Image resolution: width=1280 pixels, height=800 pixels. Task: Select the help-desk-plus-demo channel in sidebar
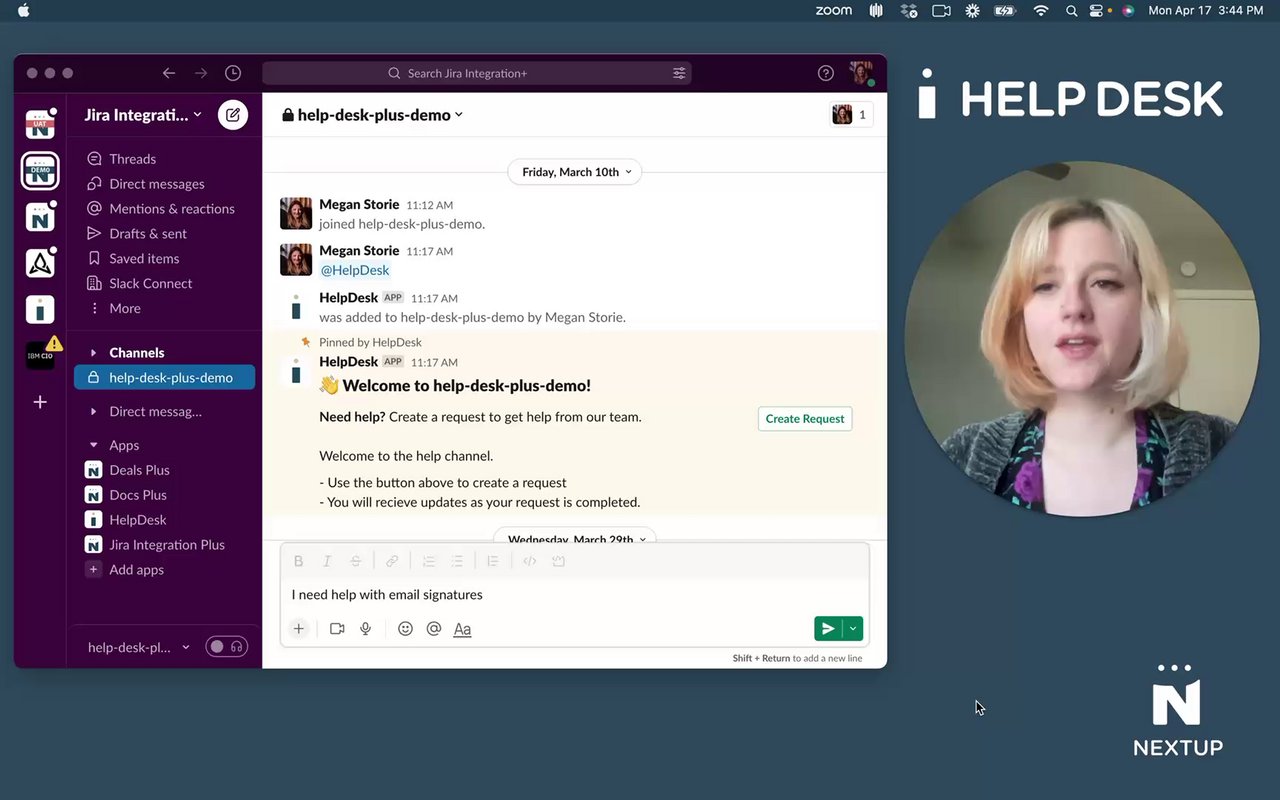pyautogui.click(x=165, y=378)
